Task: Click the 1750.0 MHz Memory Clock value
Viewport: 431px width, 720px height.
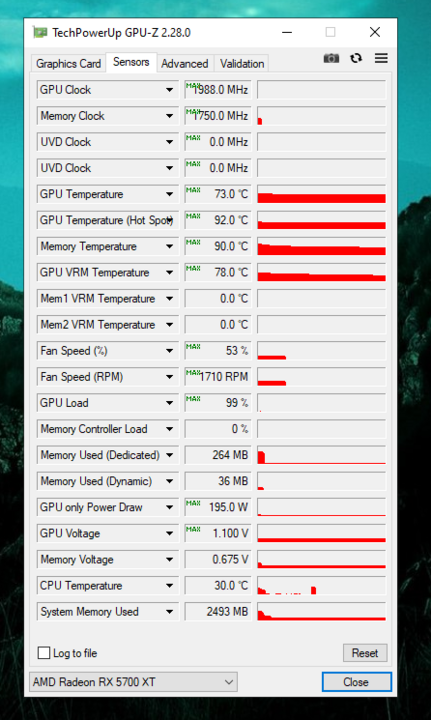Action: 218,116
